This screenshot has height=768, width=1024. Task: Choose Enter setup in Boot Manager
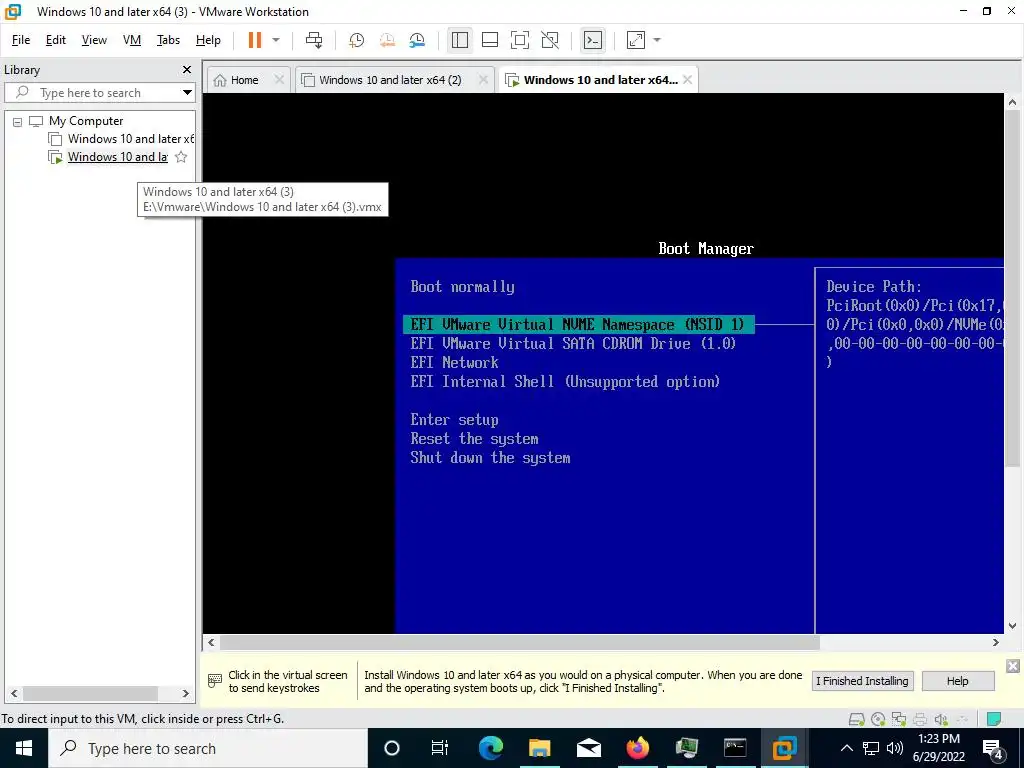(x=454, y=420)
